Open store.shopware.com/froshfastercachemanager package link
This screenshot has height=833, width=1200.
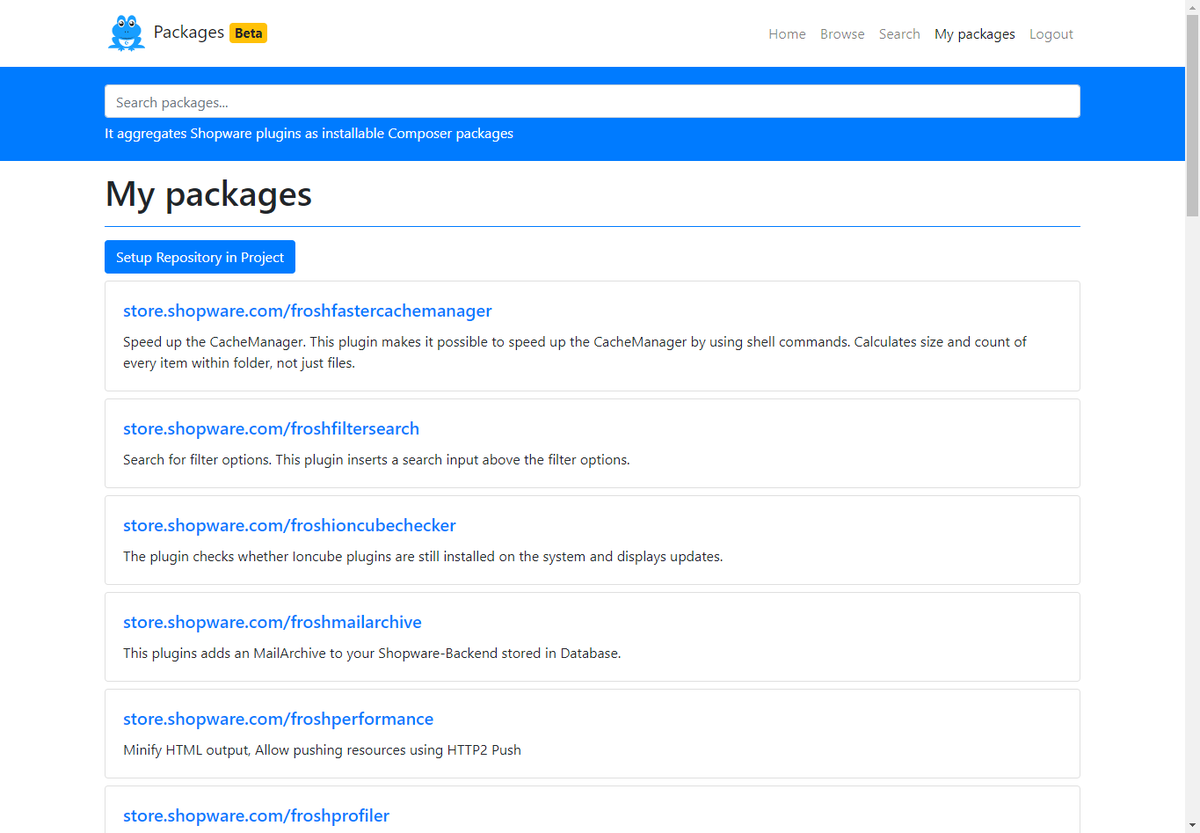[x=308, y=311]
